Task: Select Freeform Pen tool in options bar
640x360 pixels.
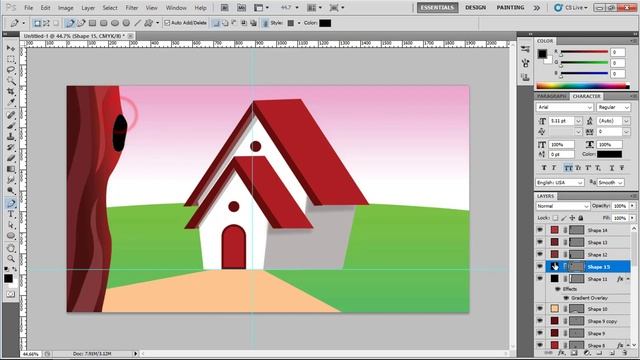Action: 82,23
